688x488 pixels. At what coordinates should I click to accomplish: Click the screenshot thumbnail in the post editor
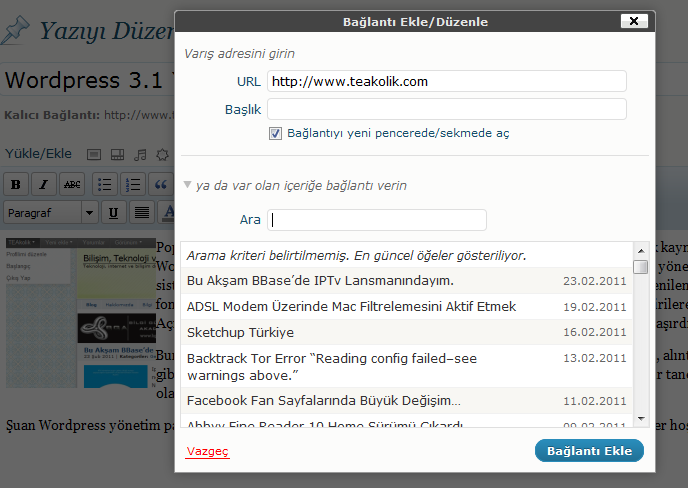(81, 313)
